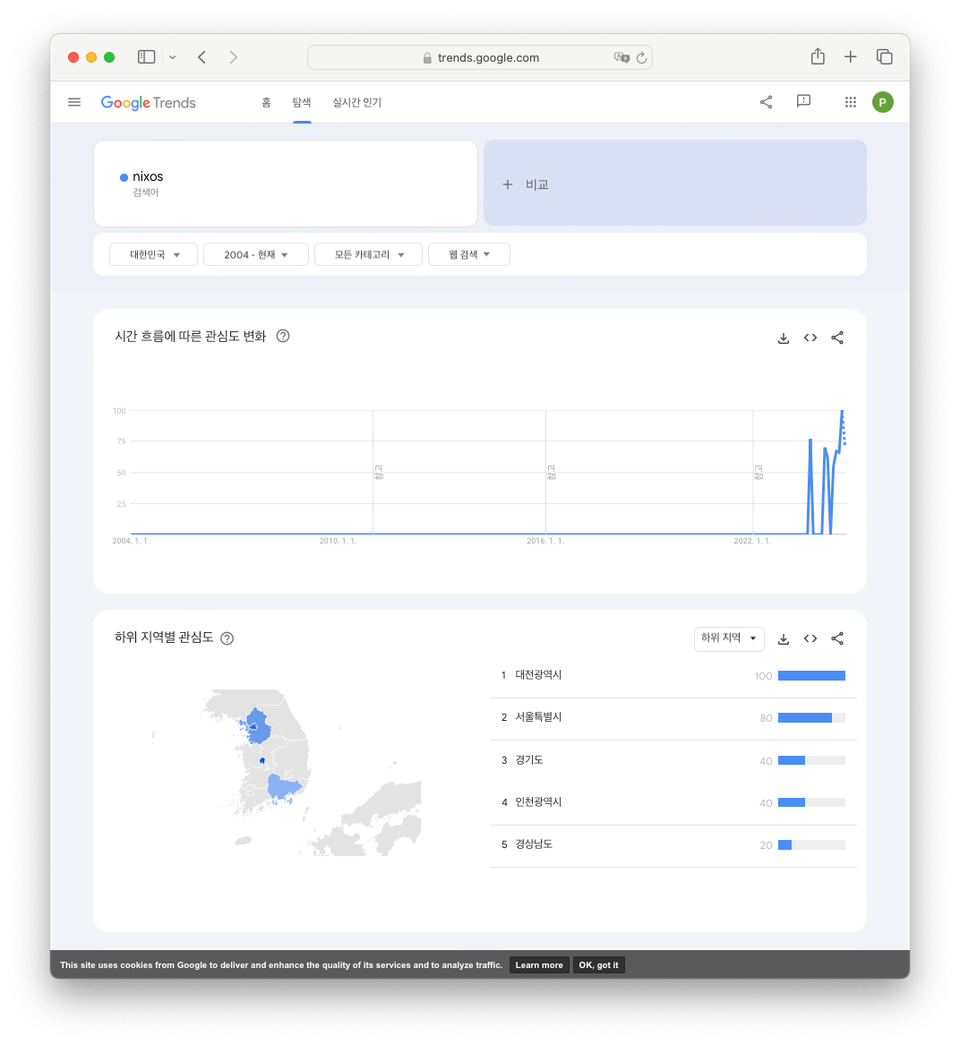Open the Google Trends hamburger menu
960x1045 pixels.
(74, 102)
